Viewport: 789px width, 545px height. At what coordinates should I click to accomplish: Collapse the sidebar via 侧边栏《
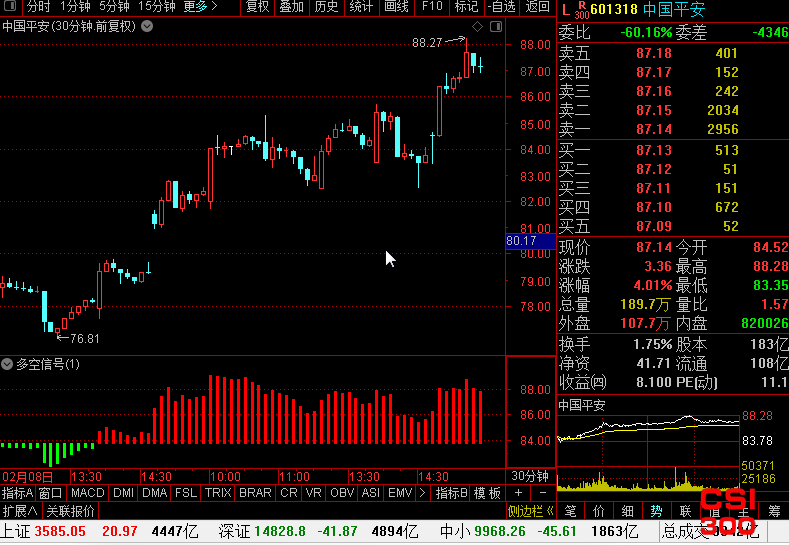coord(530,511)
